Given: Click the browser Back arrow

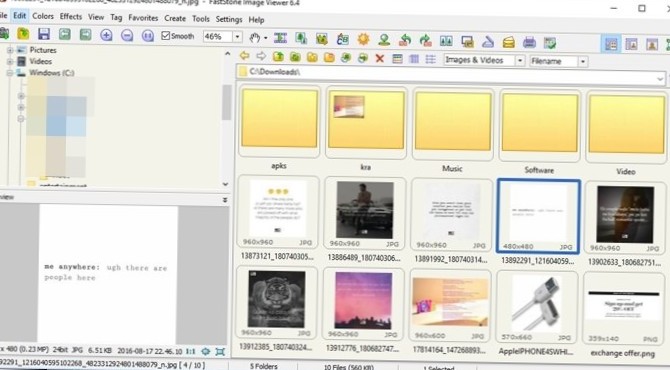Looking at the screenshot, I should pyautogui.click(x=244, y=56).
